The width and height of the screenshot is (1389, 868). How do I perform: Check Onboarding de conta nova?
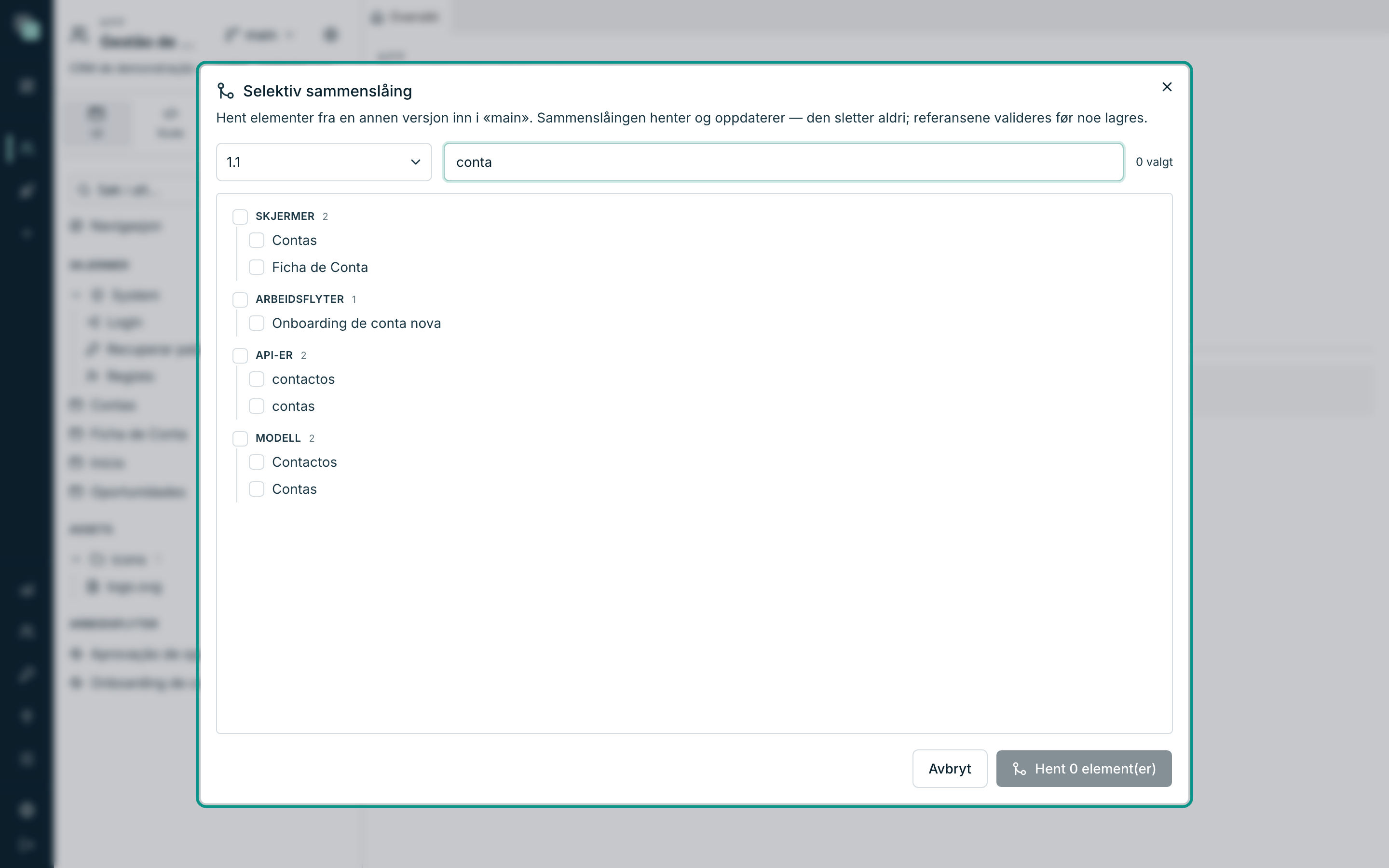pyautogui.click(x=257, y=323)
